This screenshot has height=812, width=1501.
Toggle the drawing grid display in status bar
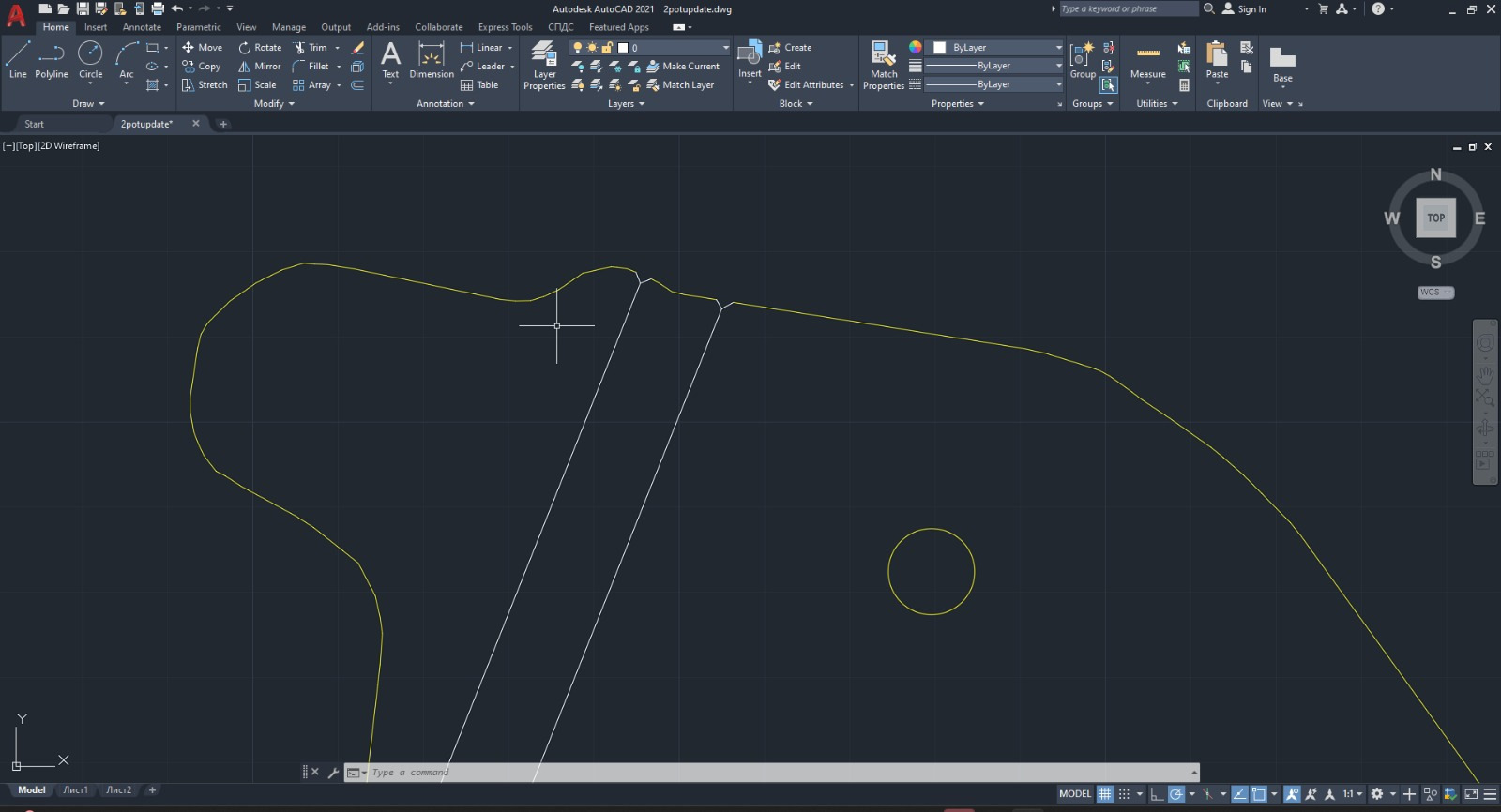click(x=1105, y=794)
